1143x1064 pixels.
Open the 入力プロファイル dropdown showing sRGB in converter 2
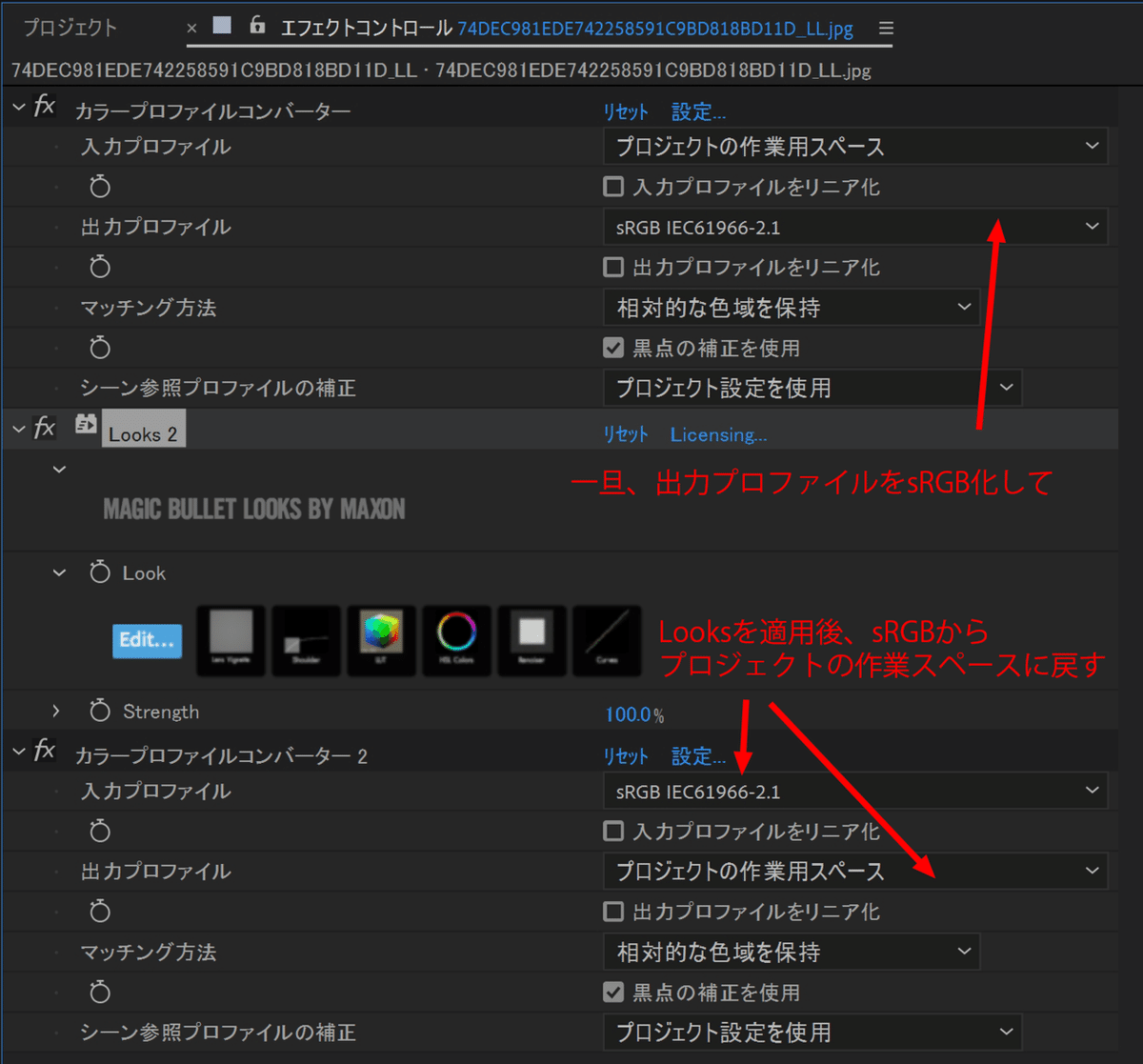pos(855,791)
